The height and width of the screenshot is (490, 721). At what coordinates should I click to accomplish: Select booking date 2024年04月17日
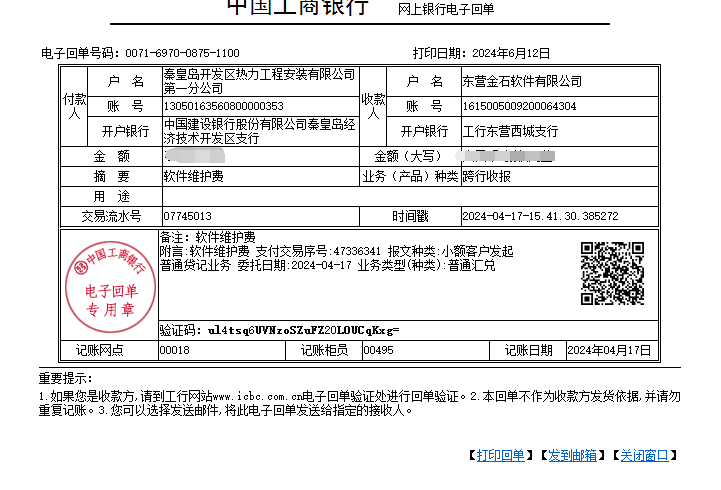click(609, 350)
